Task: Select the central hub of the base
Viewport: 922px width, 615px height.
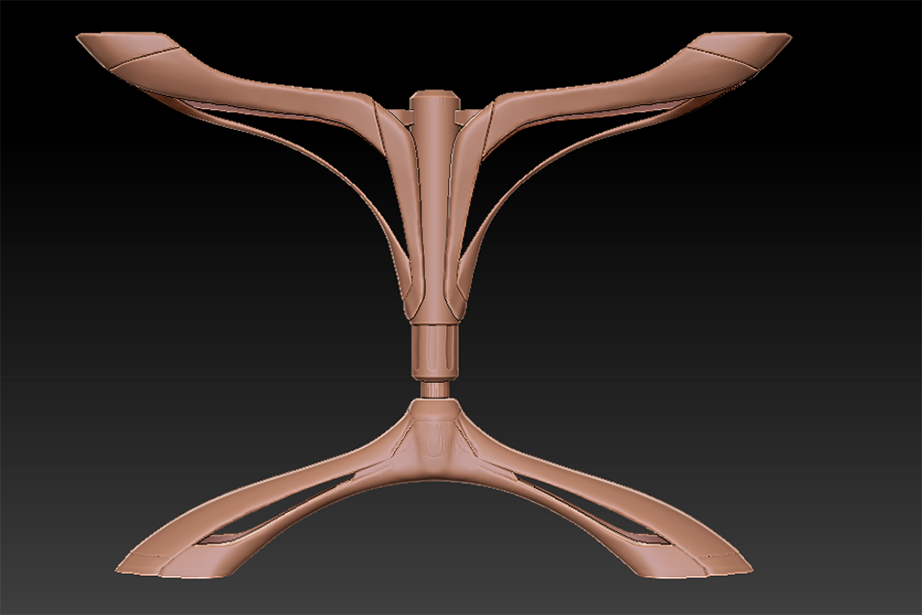Action: 435,440
